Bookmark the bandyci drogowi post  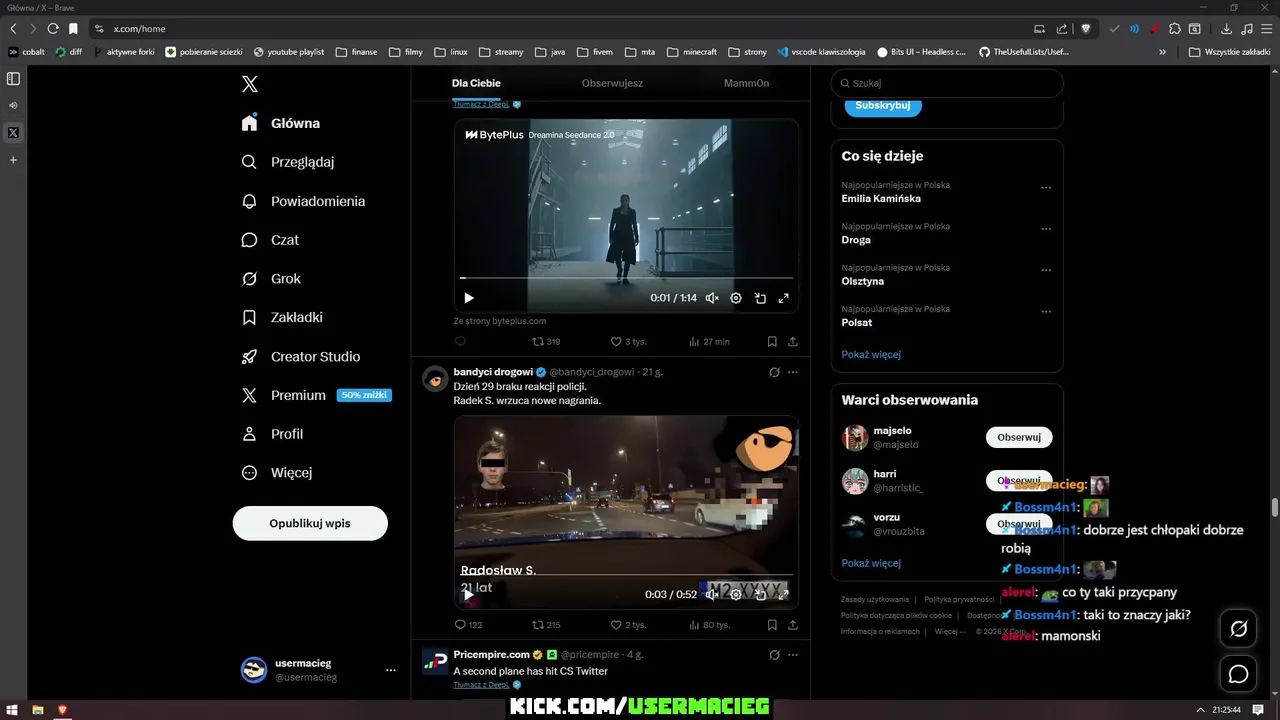click(772, 625)
